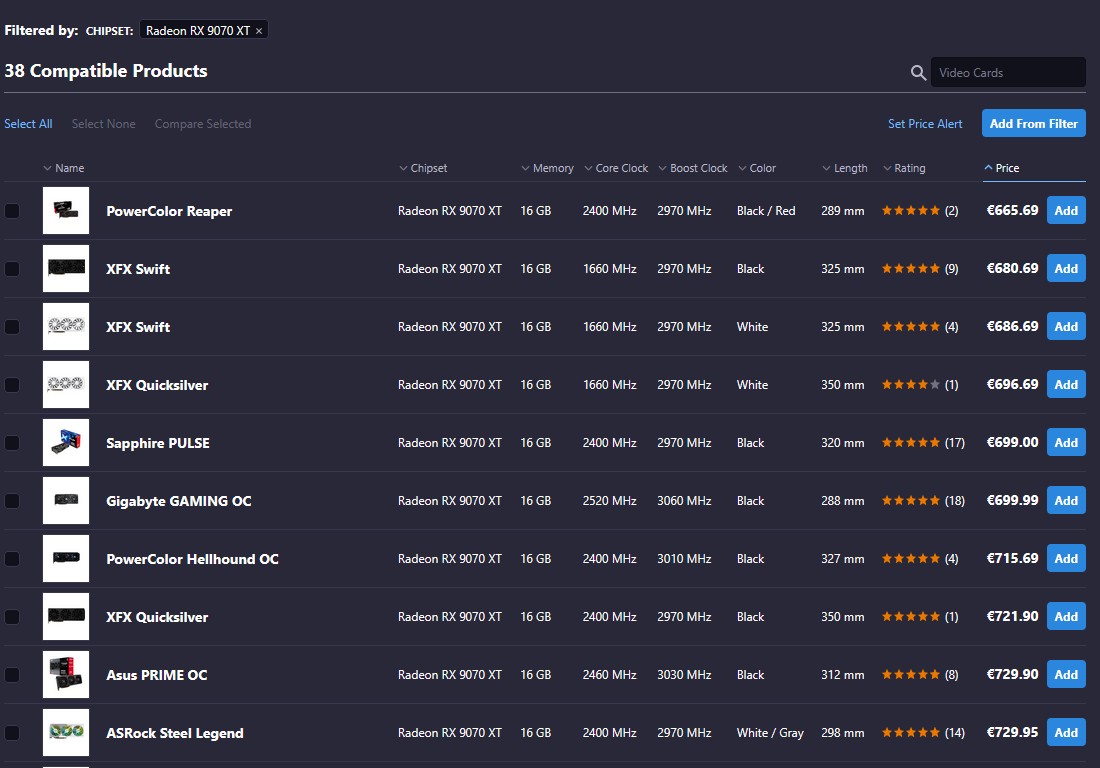The height and width of the screenshot is (768, 1100).
Task: Sort by Length column header
Action: click(x=845, y=168)
